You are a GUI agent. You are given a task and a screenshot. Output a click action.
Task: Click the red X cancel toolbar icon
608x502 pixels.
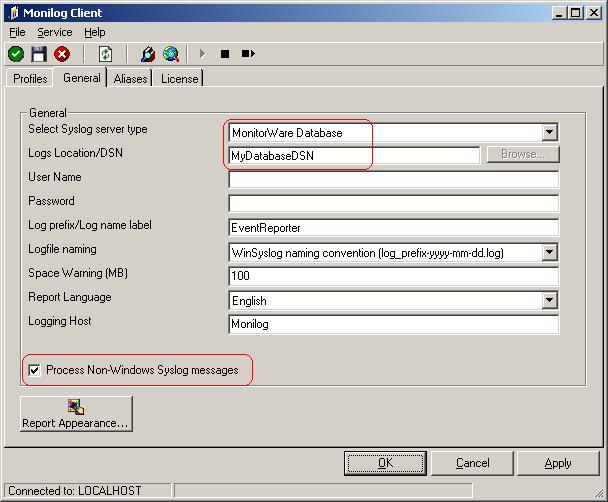(62, 54)
